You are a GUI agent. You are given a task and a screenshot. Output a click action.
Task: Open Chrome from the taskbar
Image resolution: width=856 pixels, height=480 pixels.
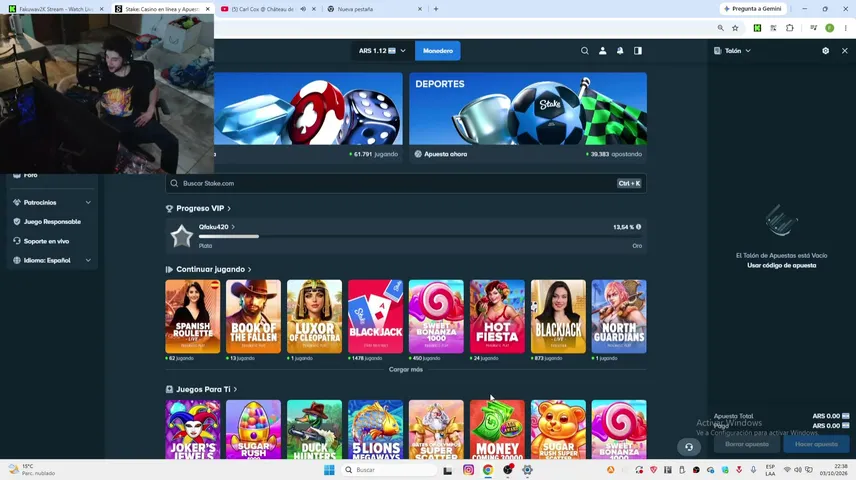488,470
